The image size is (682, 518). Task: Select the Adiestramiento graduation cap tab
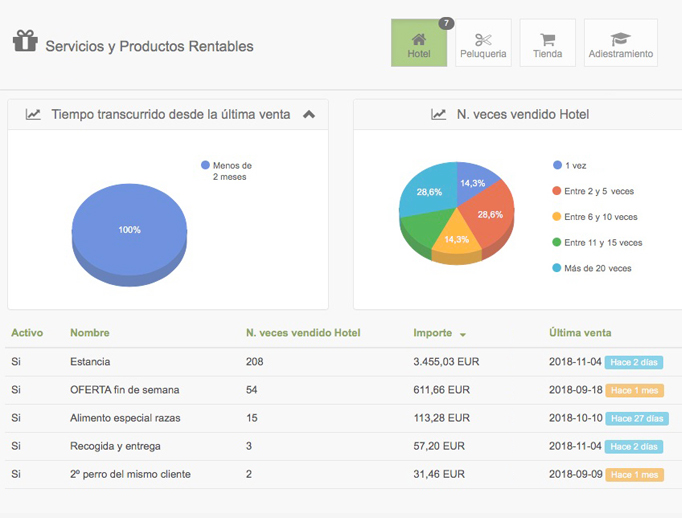pyautogui.click(x=620, y=43)
